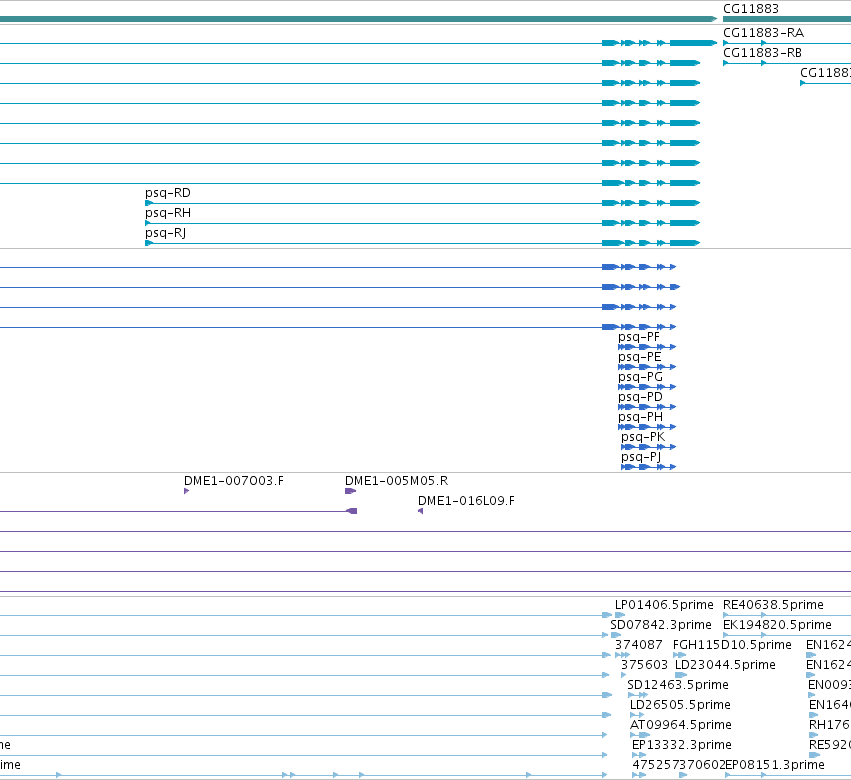Select the CG11883-RA transcript label
Image resolution: width=851 pixels, height=780 pixels.
click(763, 33)
